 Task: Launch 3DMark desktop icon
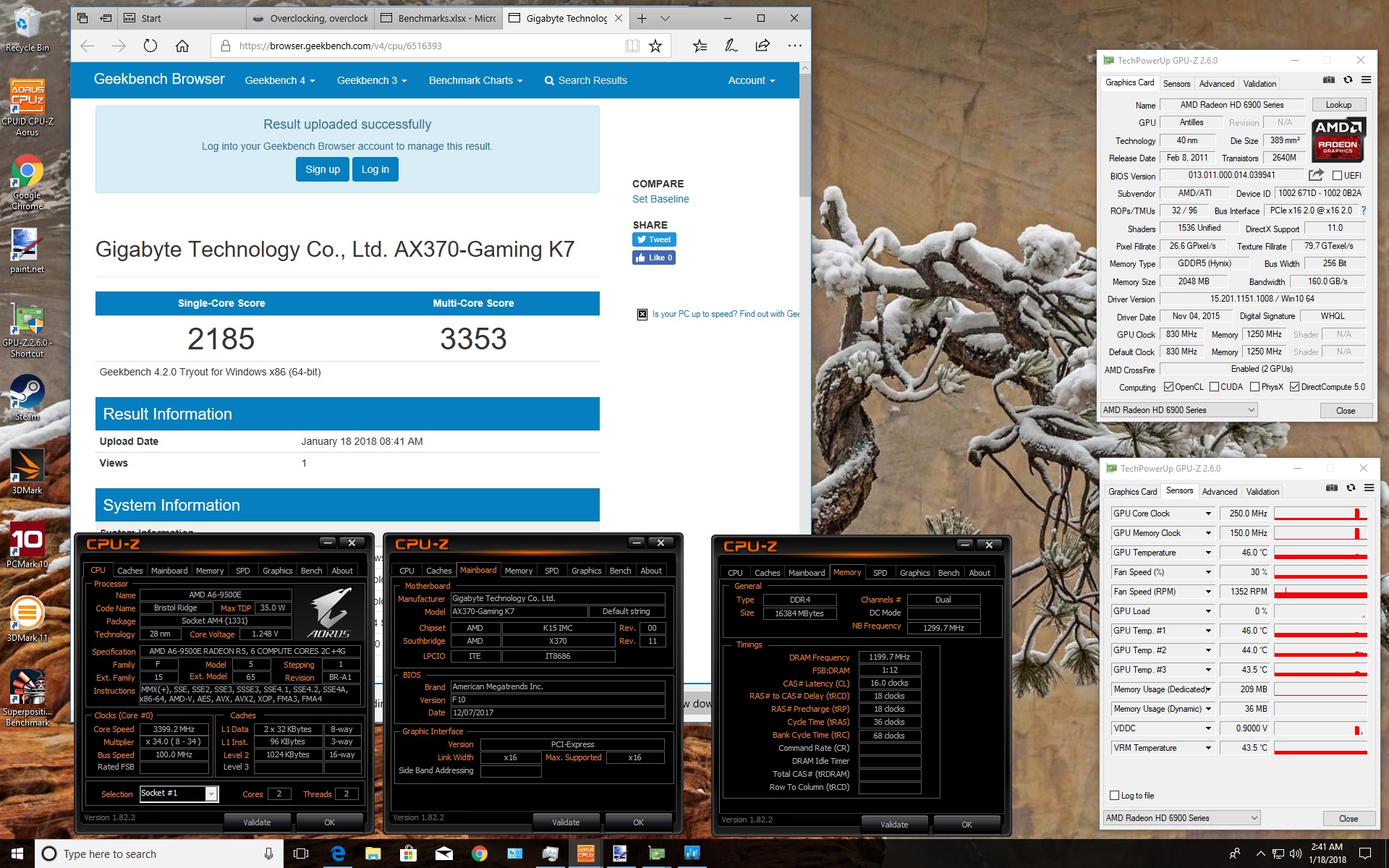pyautogui.click(x=27, y=472)
